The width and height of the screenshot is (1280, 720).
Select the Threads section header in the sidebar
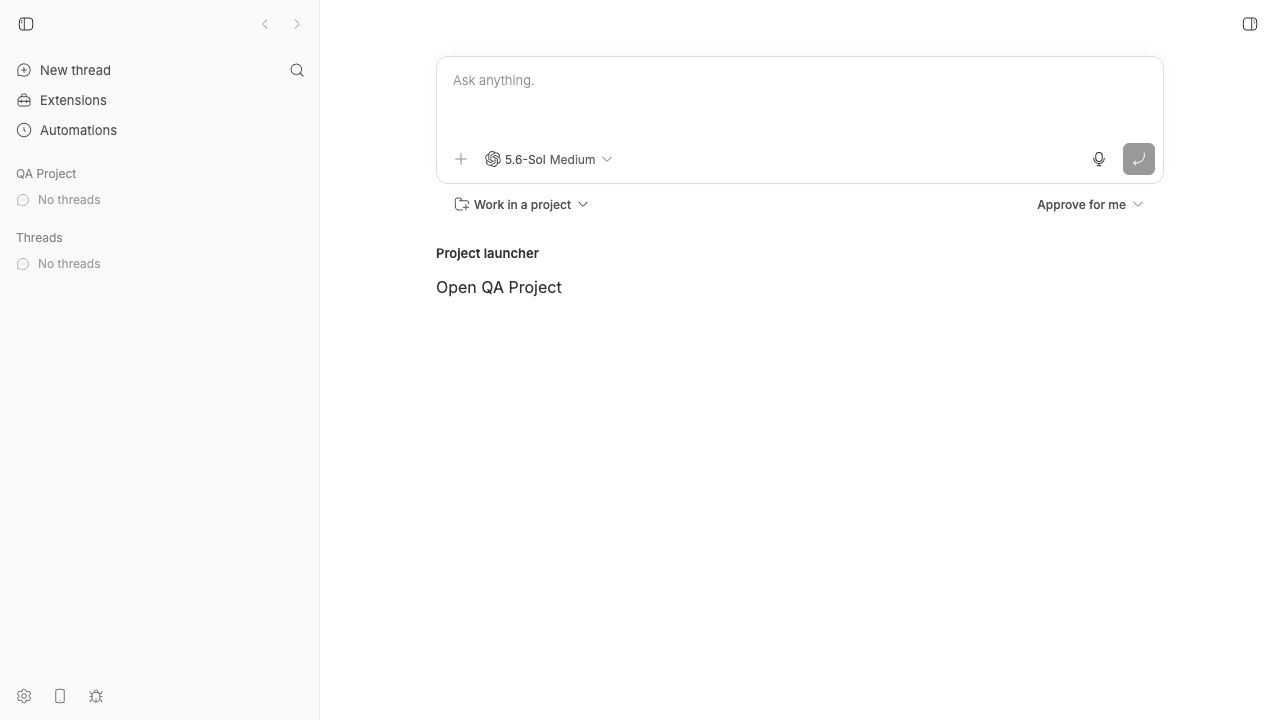[39, 238]
